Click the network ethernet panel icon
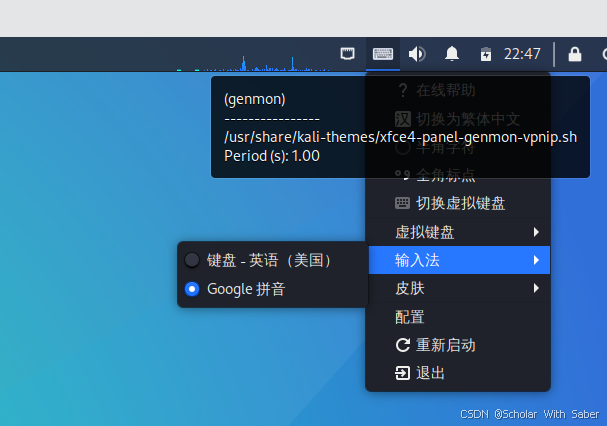The image size is (607, 426). (x=347, y=53)
